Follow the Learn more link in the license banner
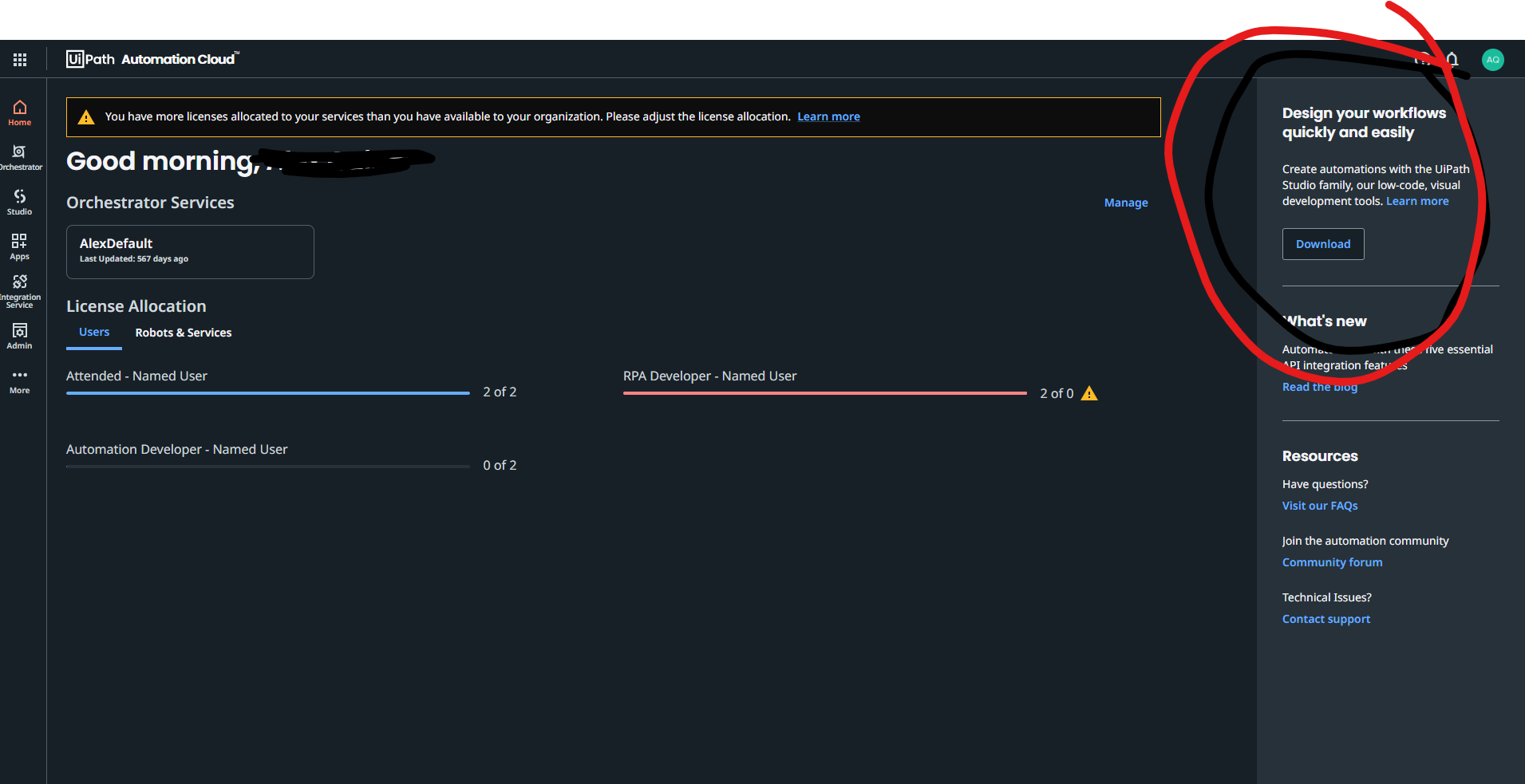1525x784 pixels. tap(828, 116)
